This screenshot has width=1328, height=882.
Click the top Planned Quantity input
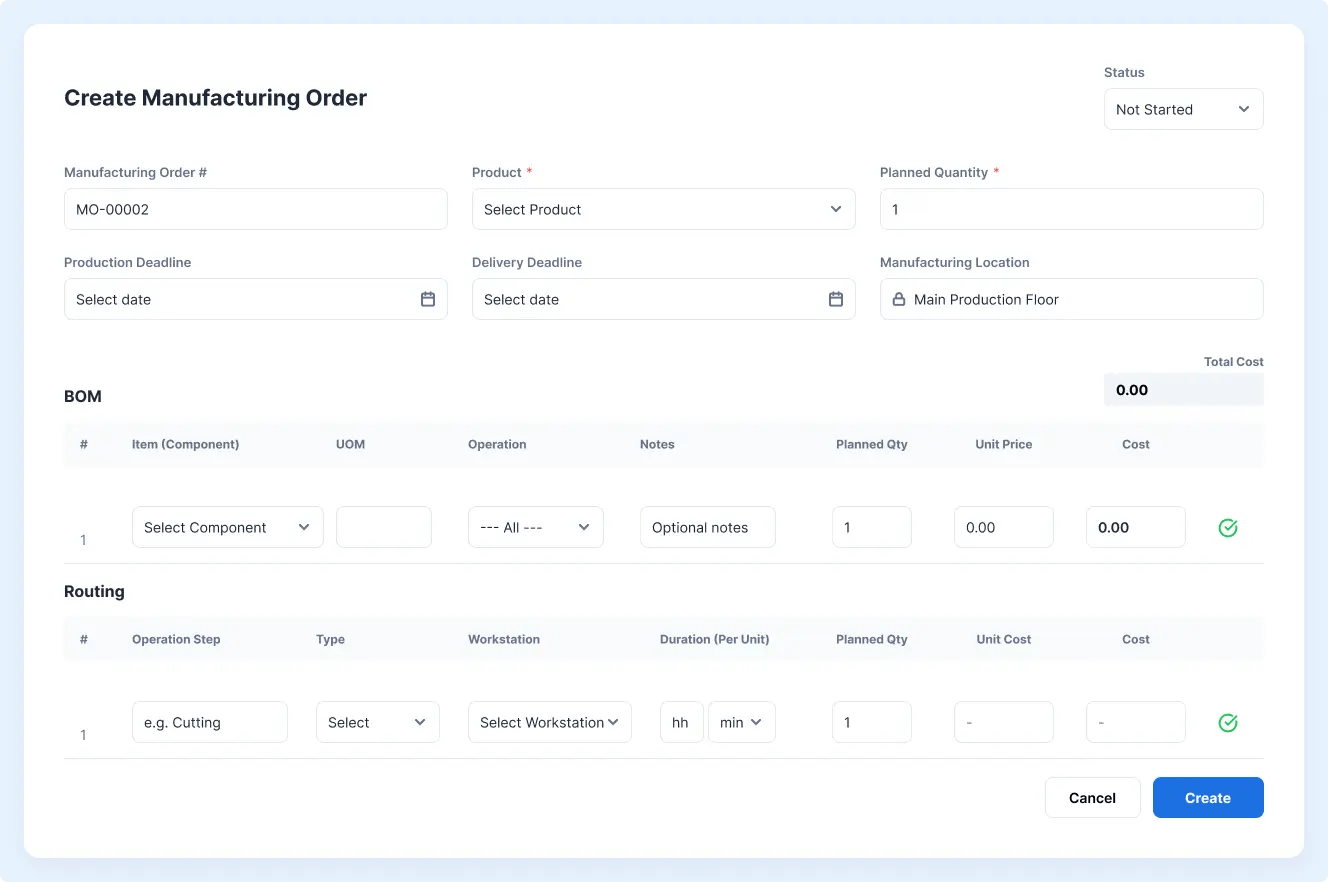[1072, 209]
